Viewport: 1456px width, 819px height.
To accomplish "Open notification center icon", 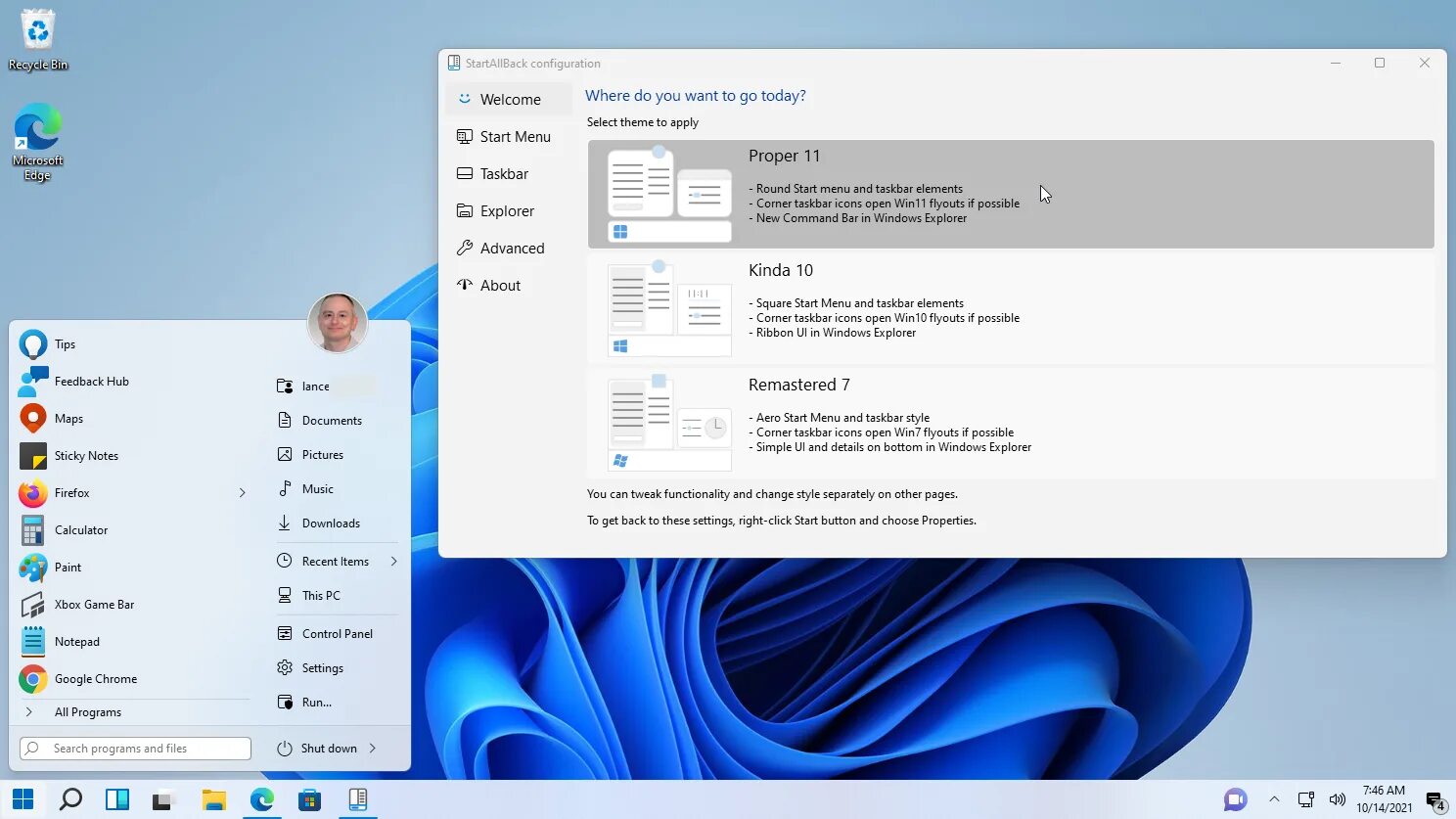I will 1434,800.
